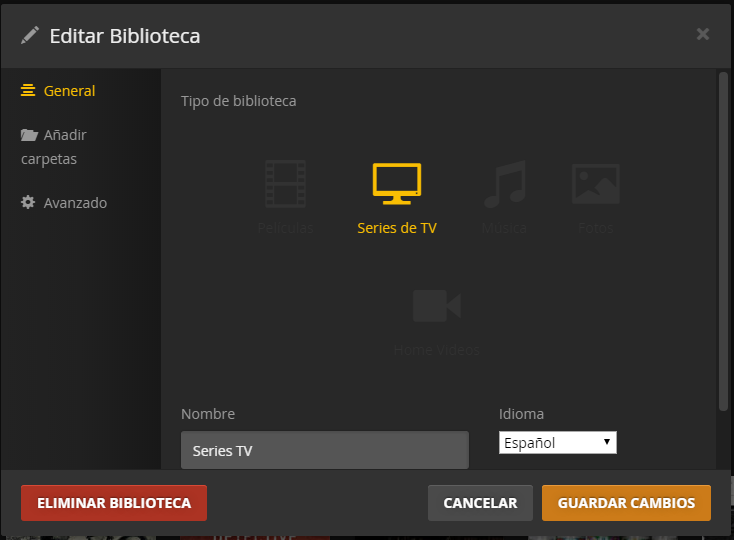
Task: Click the Home Videos label
Action: [437, 350]
